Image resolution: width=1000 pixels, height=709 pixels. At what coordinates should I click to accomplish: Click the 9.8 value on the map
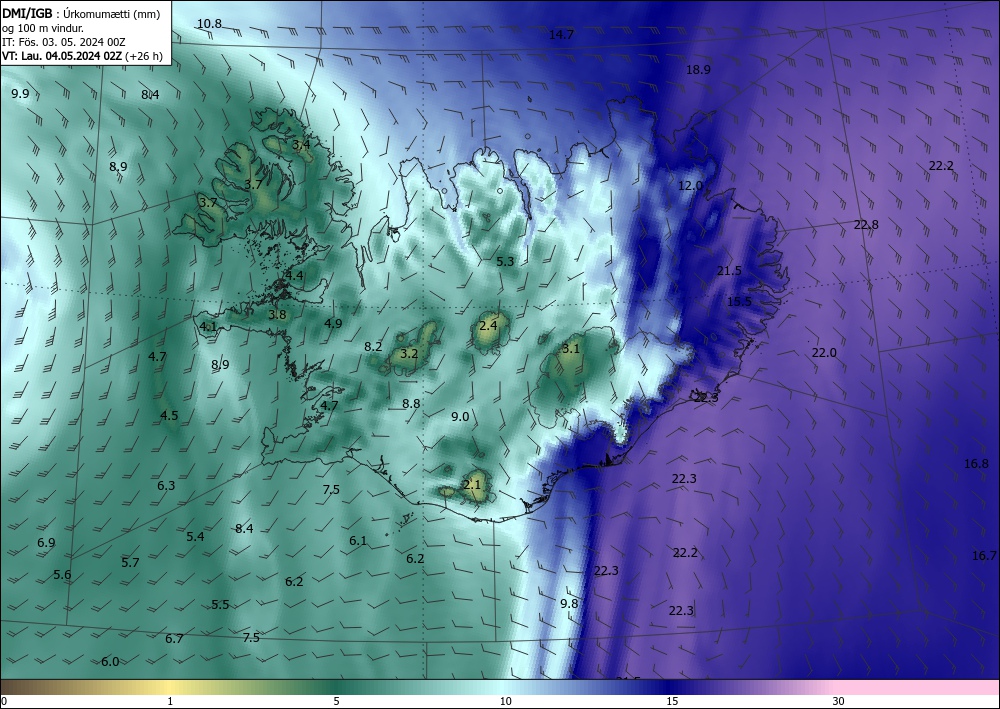pos(569,603)
